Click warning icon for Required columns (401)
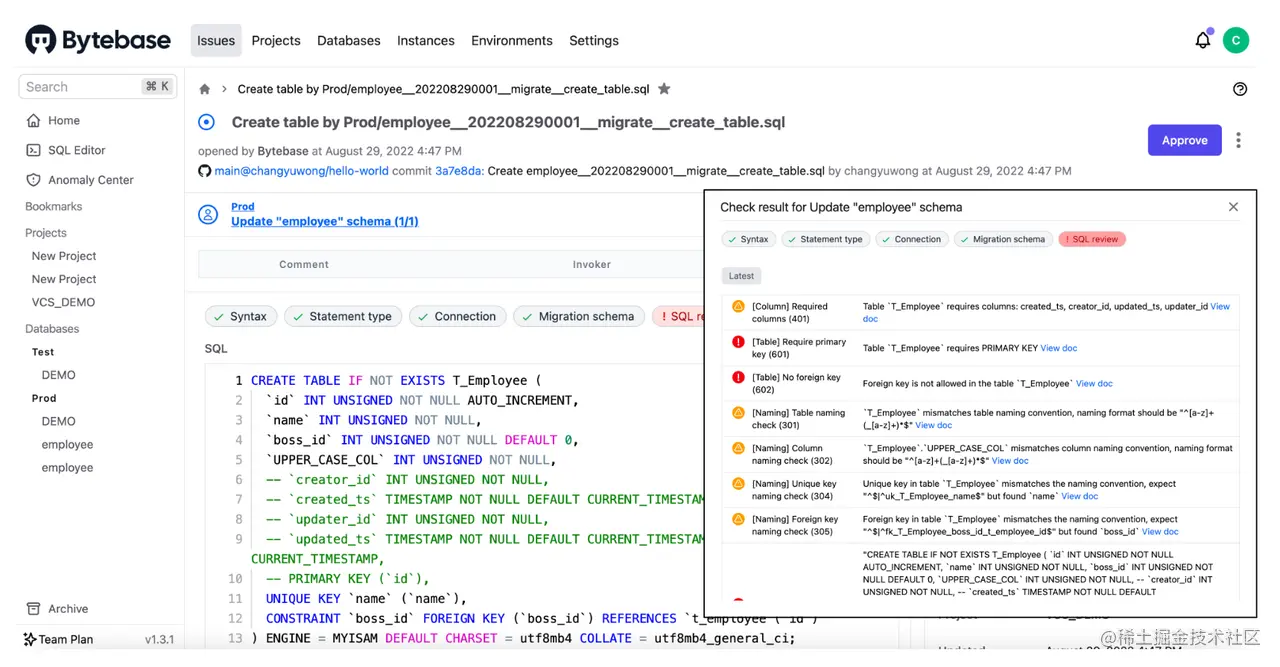Image resolution: width=1280 pixels, height=667 pixels. coord(738,307)
